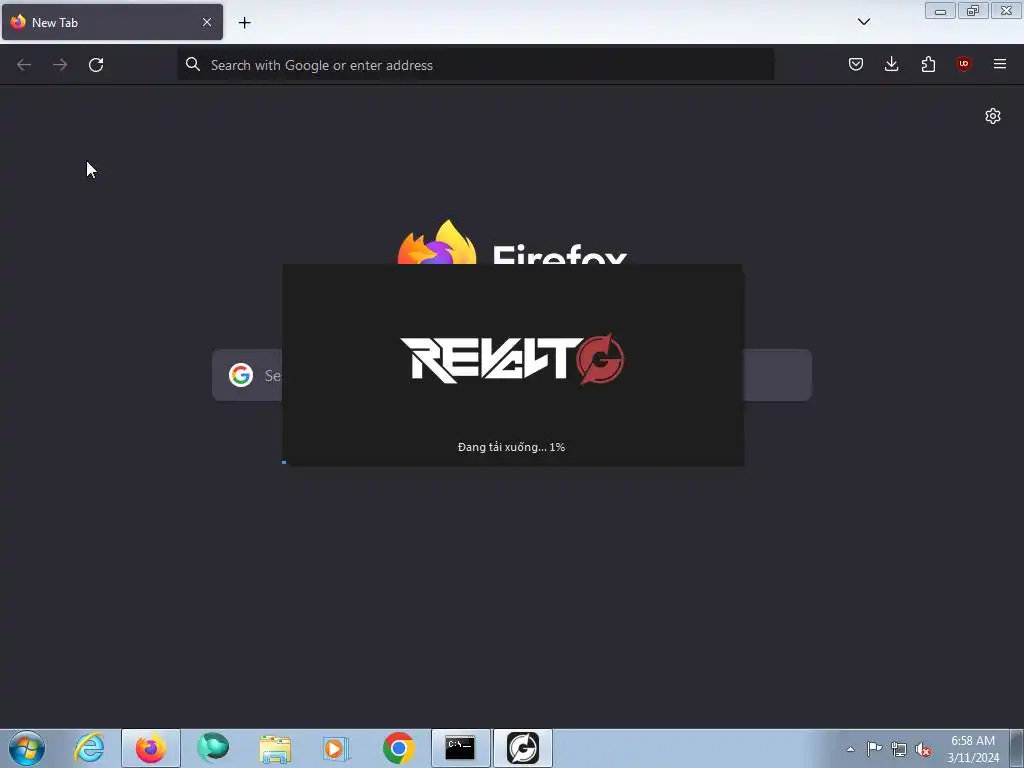
Task: Click the 'Đang tải xuống... 1%' status text
Action: pyautogui.click(x=511, y=447)
